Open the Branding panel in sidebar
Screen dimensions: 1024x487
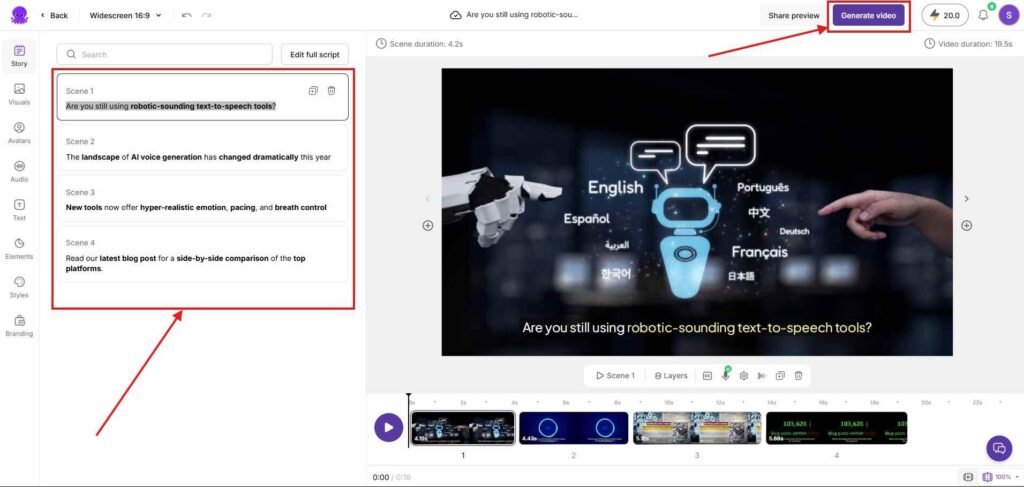click(x=19, y=326)
